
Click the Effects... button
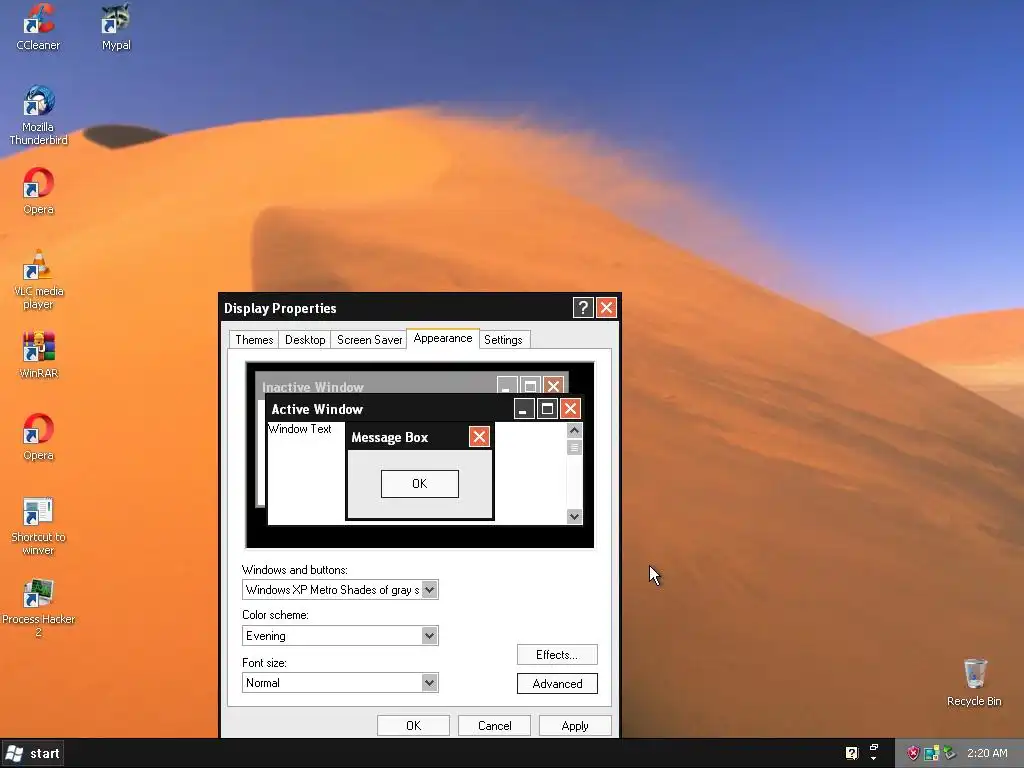coord(557,654)
